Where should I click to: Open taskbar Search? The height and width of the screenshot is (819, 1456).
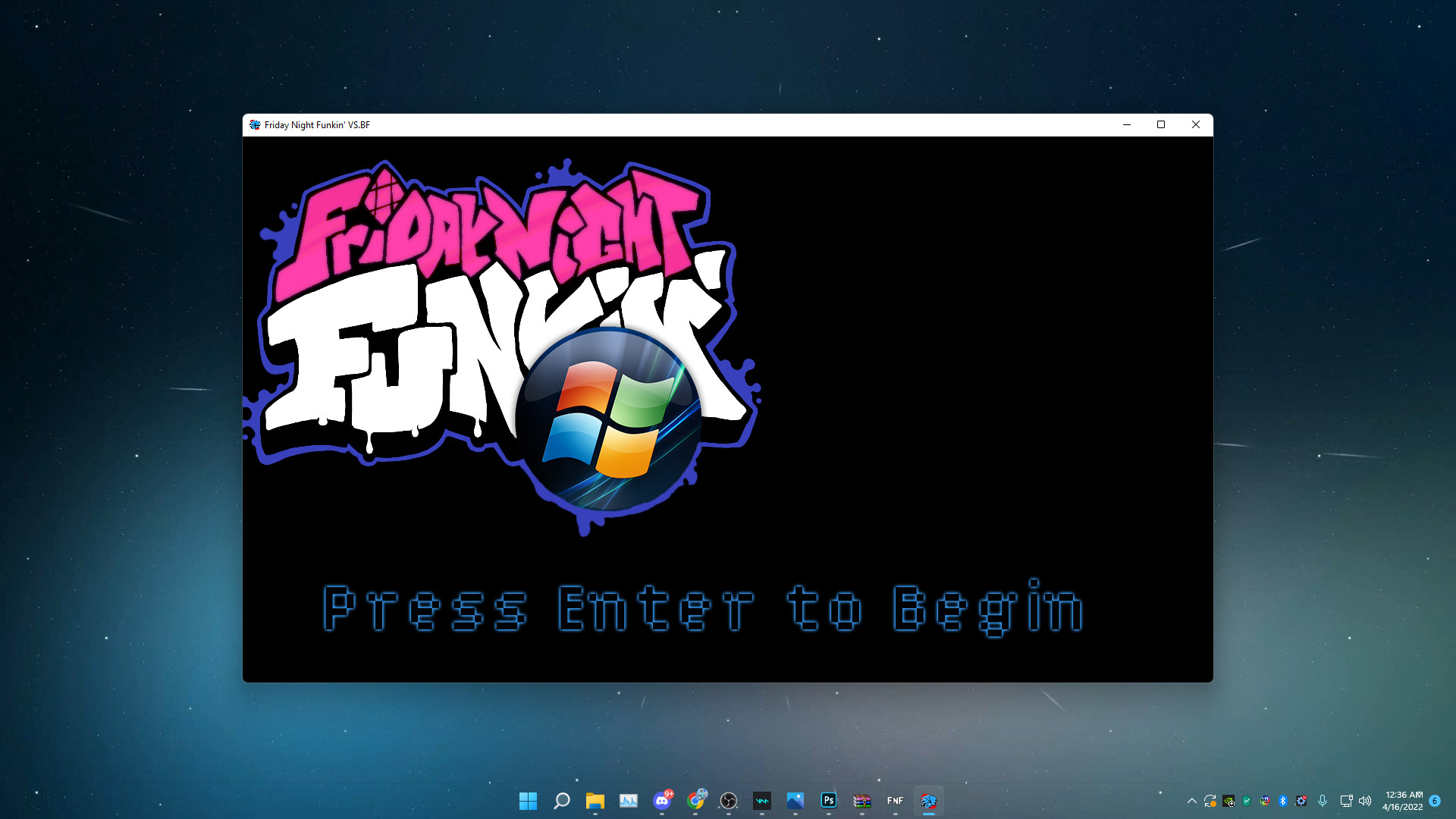pyautogui.click(x=562, y=801)
